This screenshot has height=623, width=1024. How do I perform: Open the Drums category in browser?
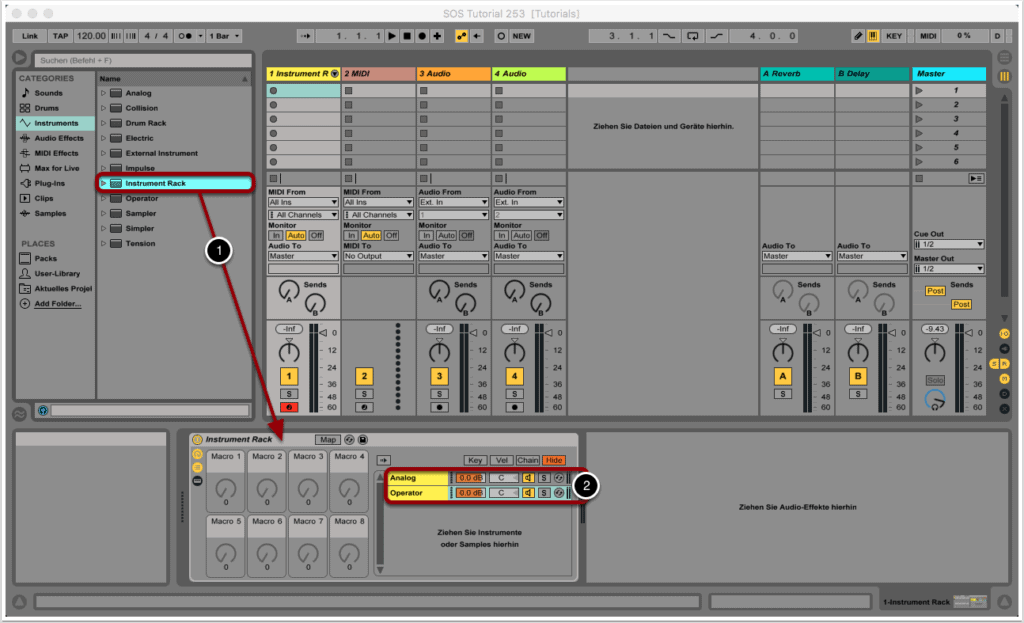tap(46, 108)
